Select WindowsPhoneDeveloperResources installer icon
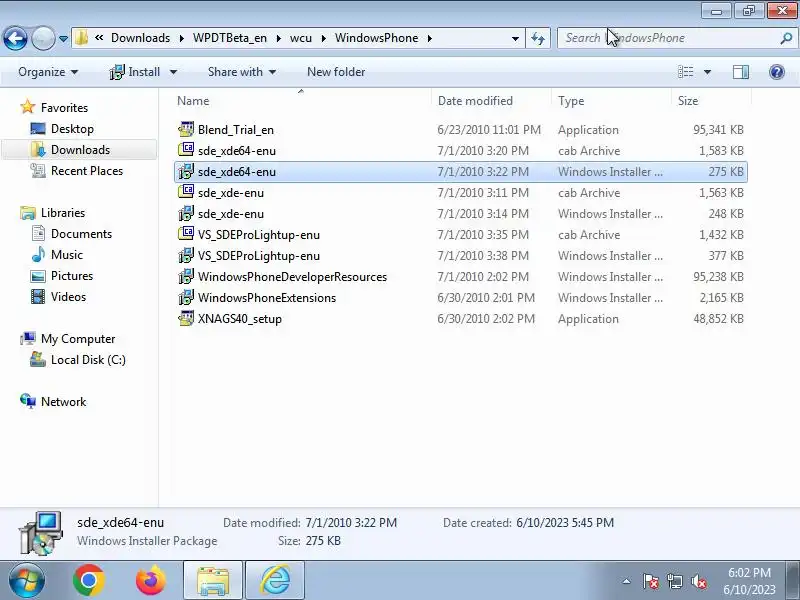 186,277
